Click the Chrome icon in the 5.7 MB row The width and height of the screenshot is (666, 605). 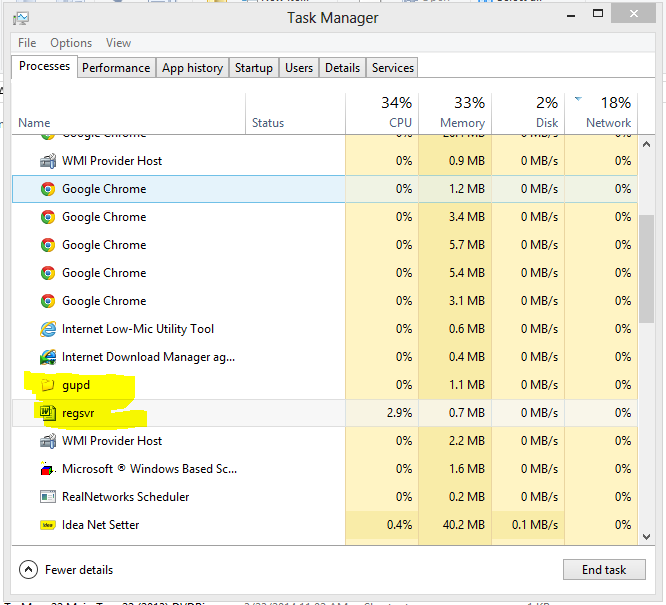48,245
